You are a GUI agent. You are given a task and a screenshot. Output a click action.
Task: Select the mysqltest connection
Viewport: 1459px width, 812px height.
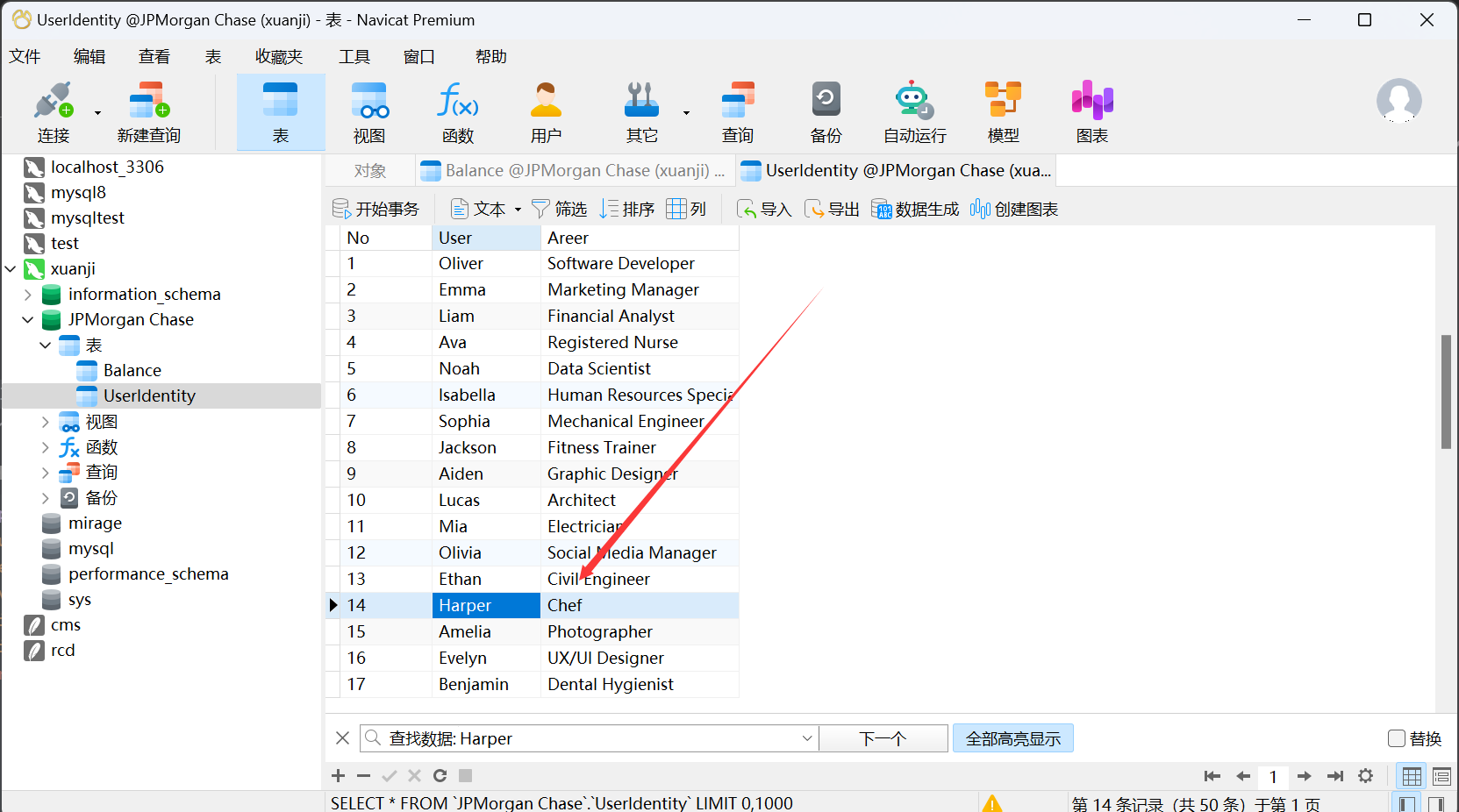88,217
